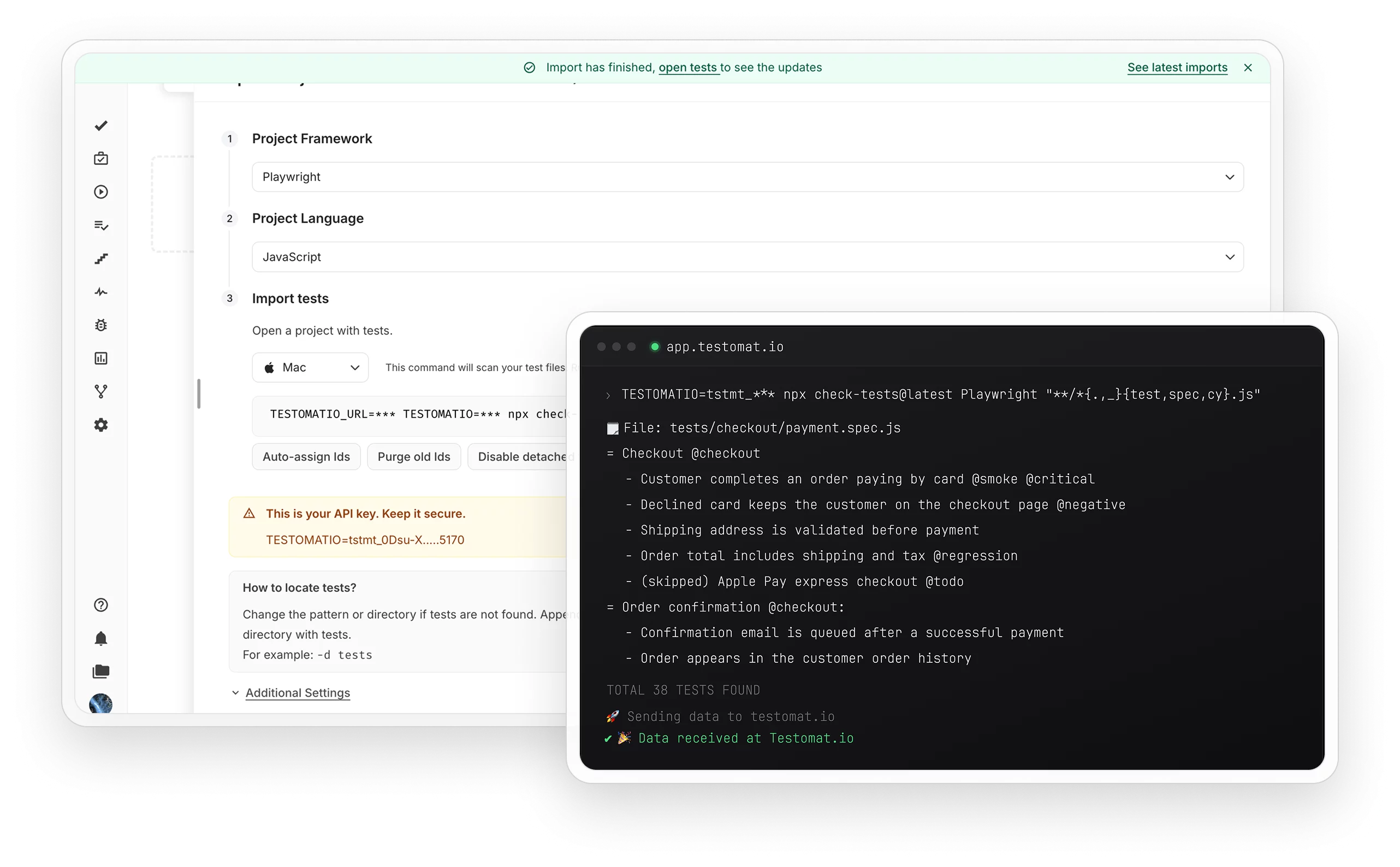
Task: Click 'Declined card keeps the customer' test line
Action: [x=883, y=505]
